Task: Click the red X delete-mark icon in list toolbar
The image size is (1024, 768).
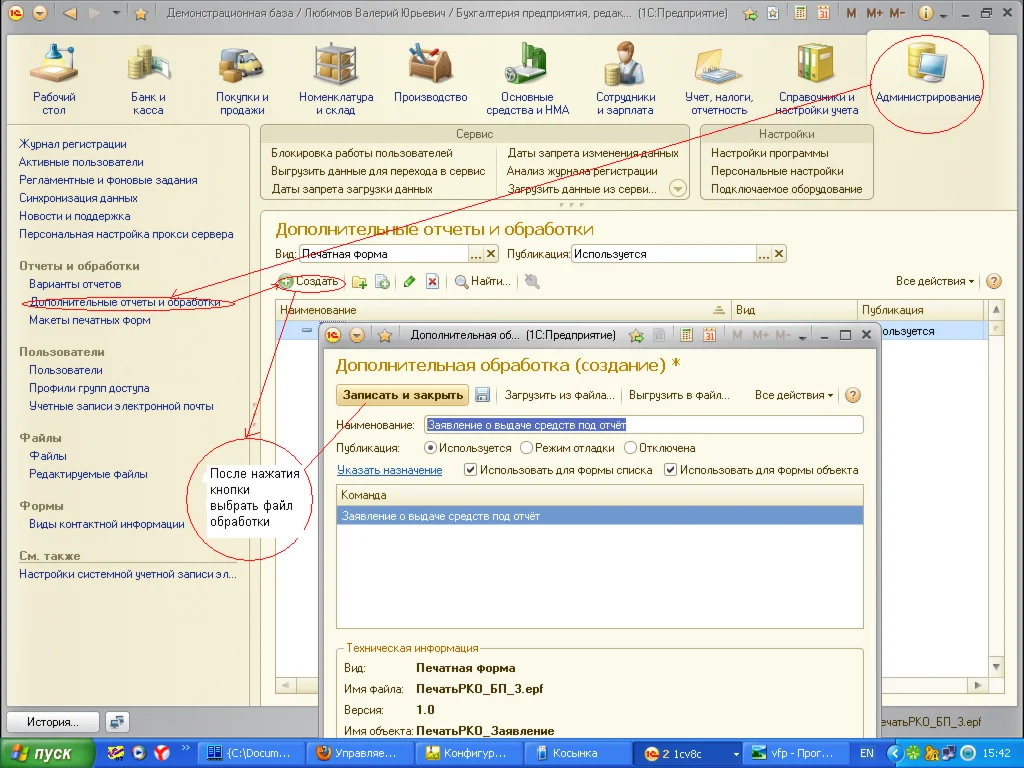Action: (432, 282)
